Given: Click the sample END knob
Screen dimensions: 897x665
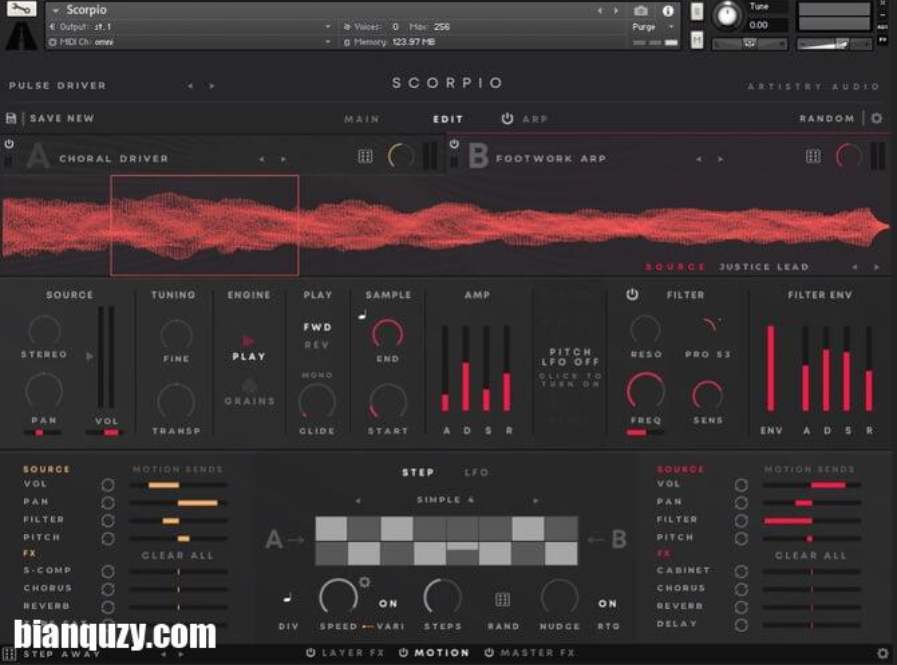Looking at the screenshot, I should 387,335.
